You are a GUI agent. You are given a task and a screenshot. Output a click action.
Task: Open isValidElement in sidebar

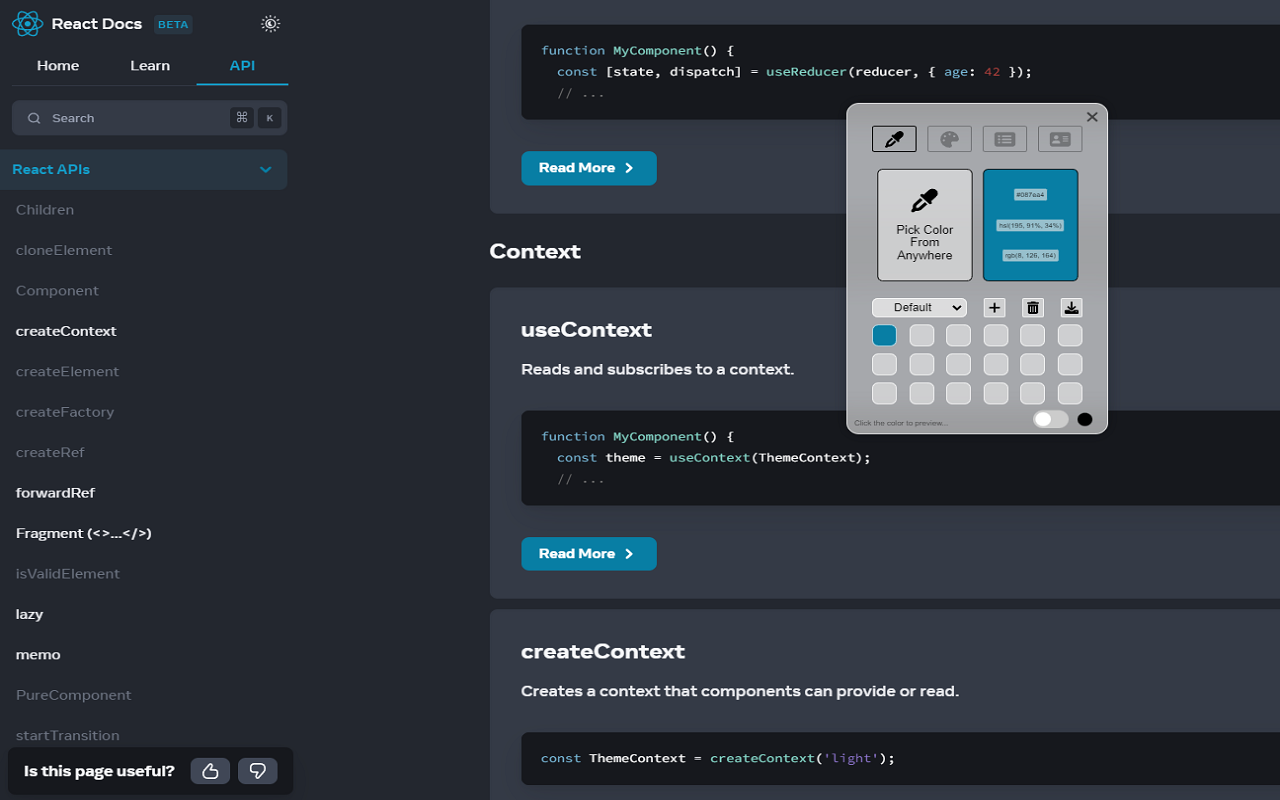click(68, 573)
